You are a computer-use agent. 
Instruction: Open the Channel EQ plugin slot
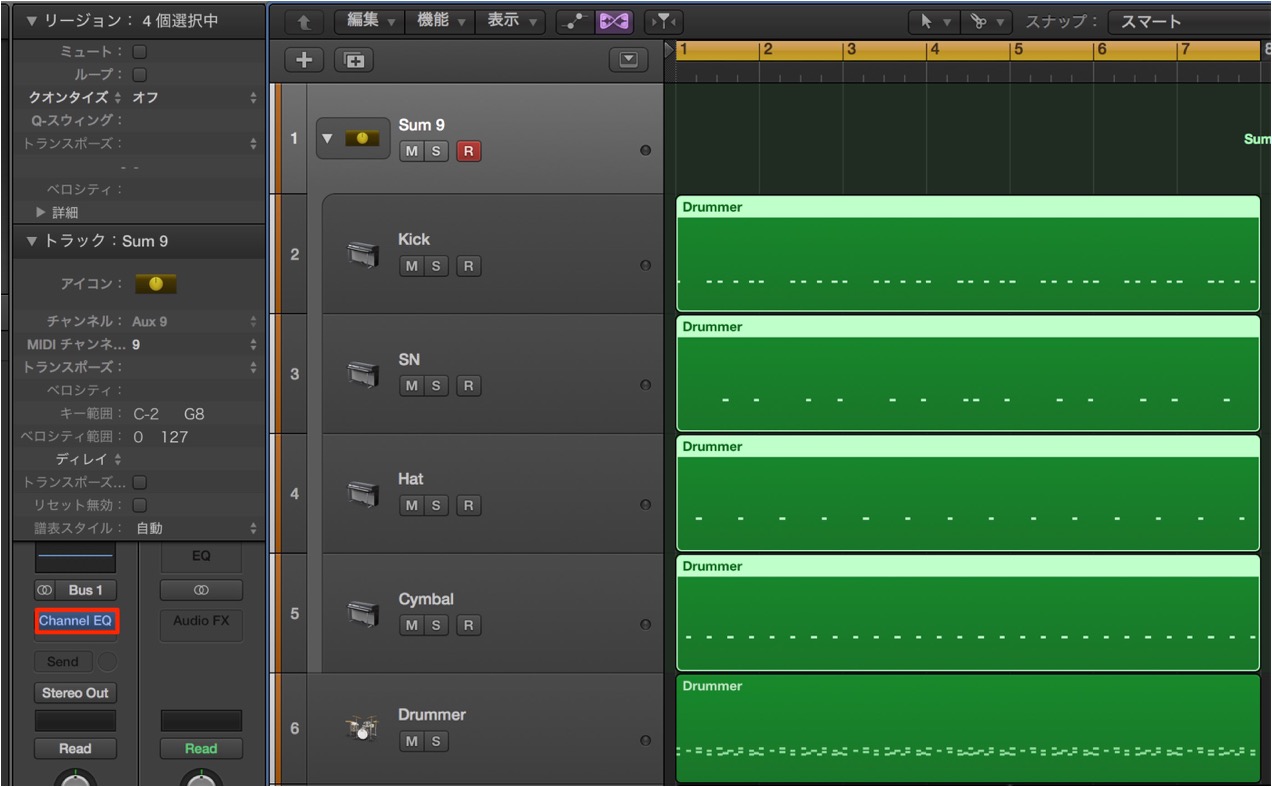(x=76, y=621)
